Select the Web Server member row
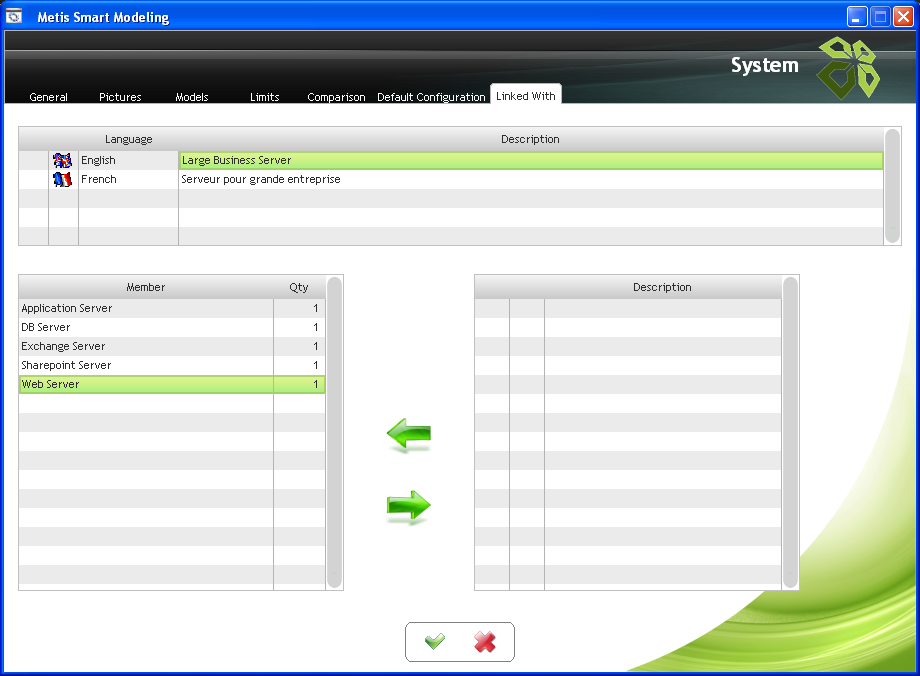 [x=172, y=384]
